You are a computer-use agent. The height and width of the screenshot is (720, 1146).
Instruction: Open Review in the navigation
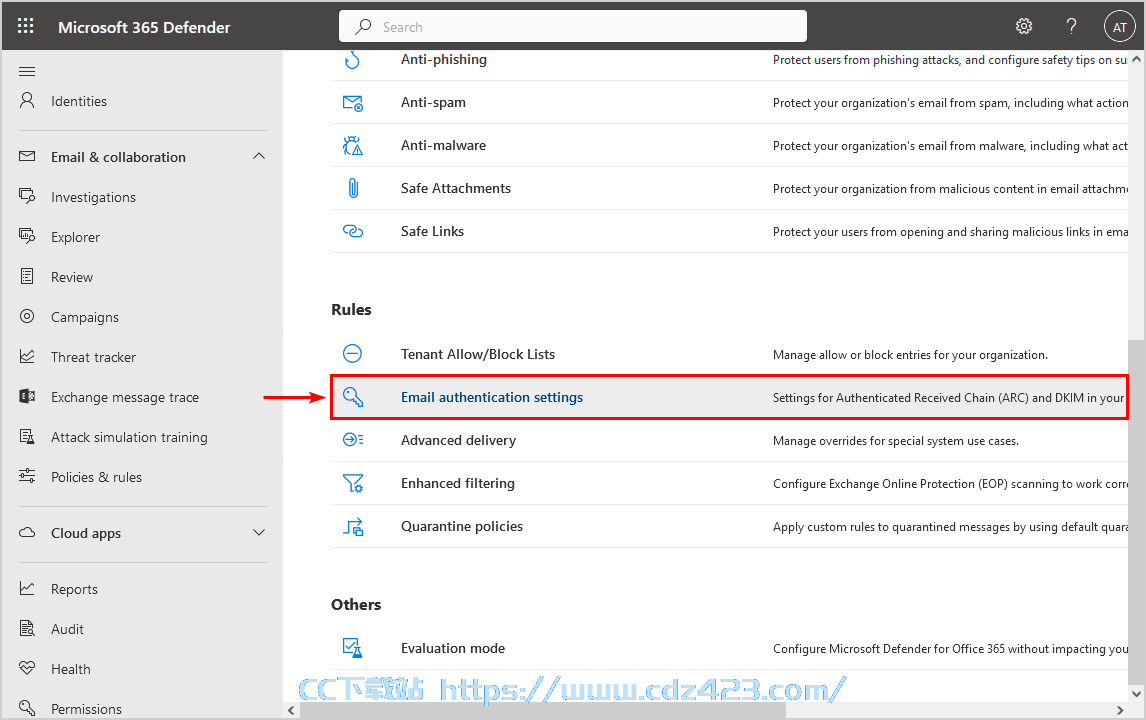coord(72,278)
